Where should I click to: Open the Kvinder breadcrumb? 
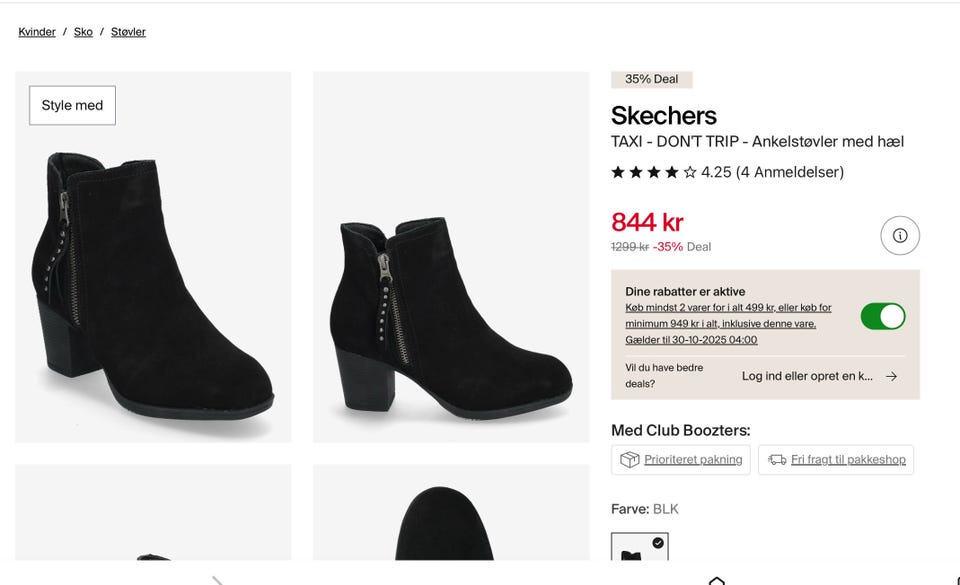[x=37, y=32]
